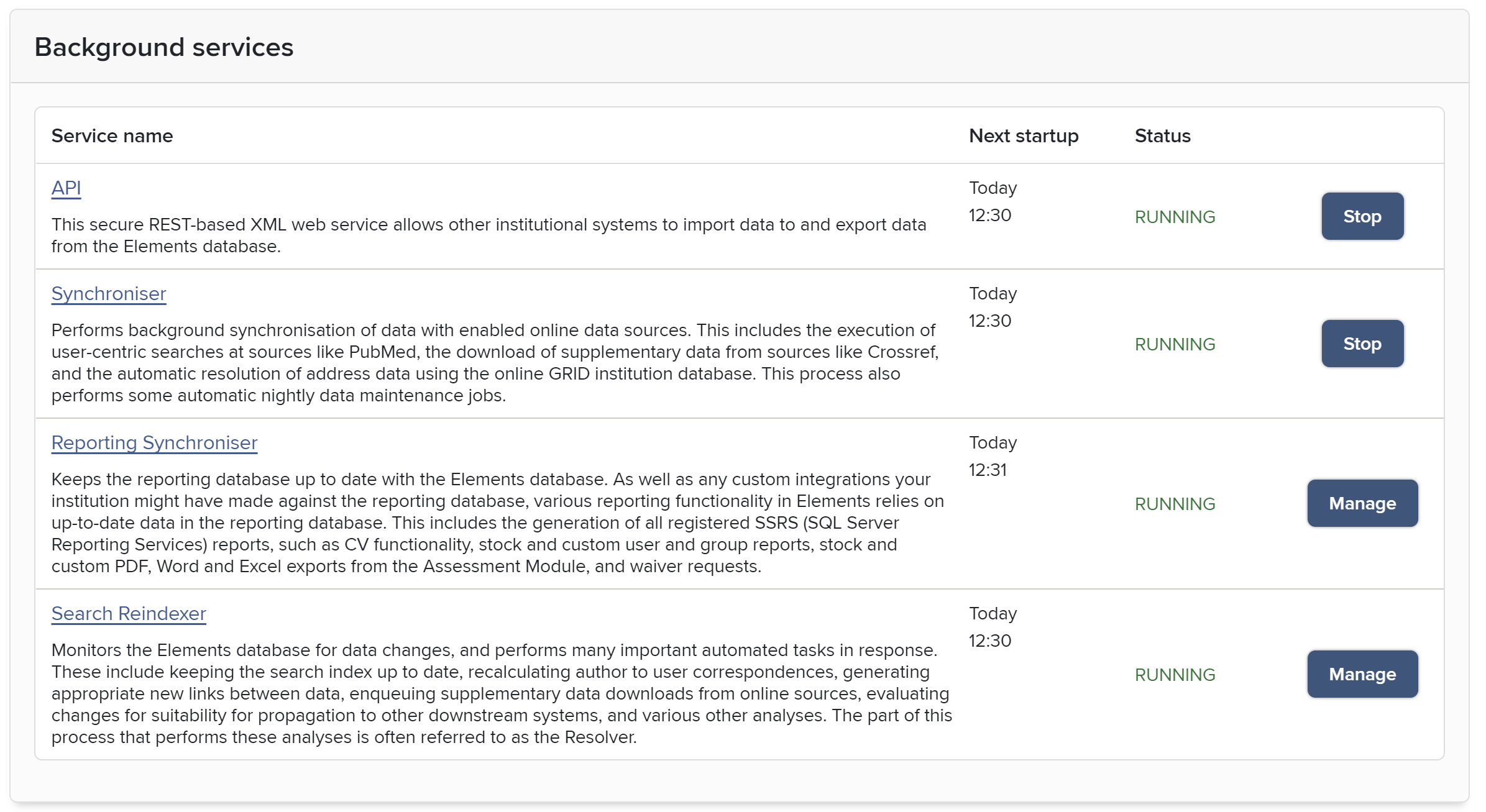1486x812 pixels.
Task: Click the Status column header
Action: [1162, 135]
